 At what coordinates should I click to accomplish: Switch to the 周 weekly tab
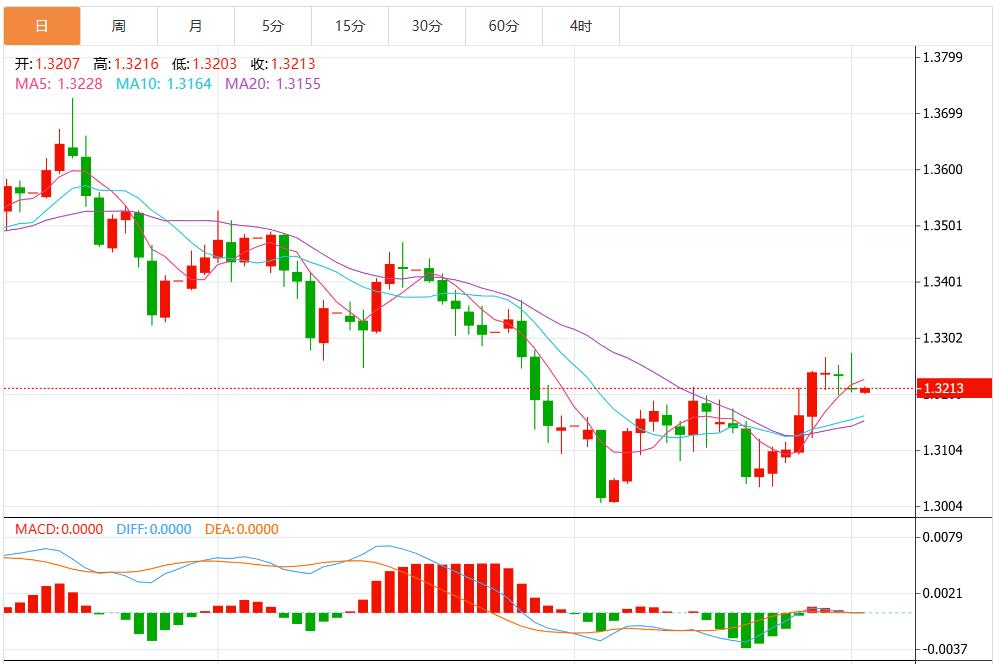click(x=118, y=26)
